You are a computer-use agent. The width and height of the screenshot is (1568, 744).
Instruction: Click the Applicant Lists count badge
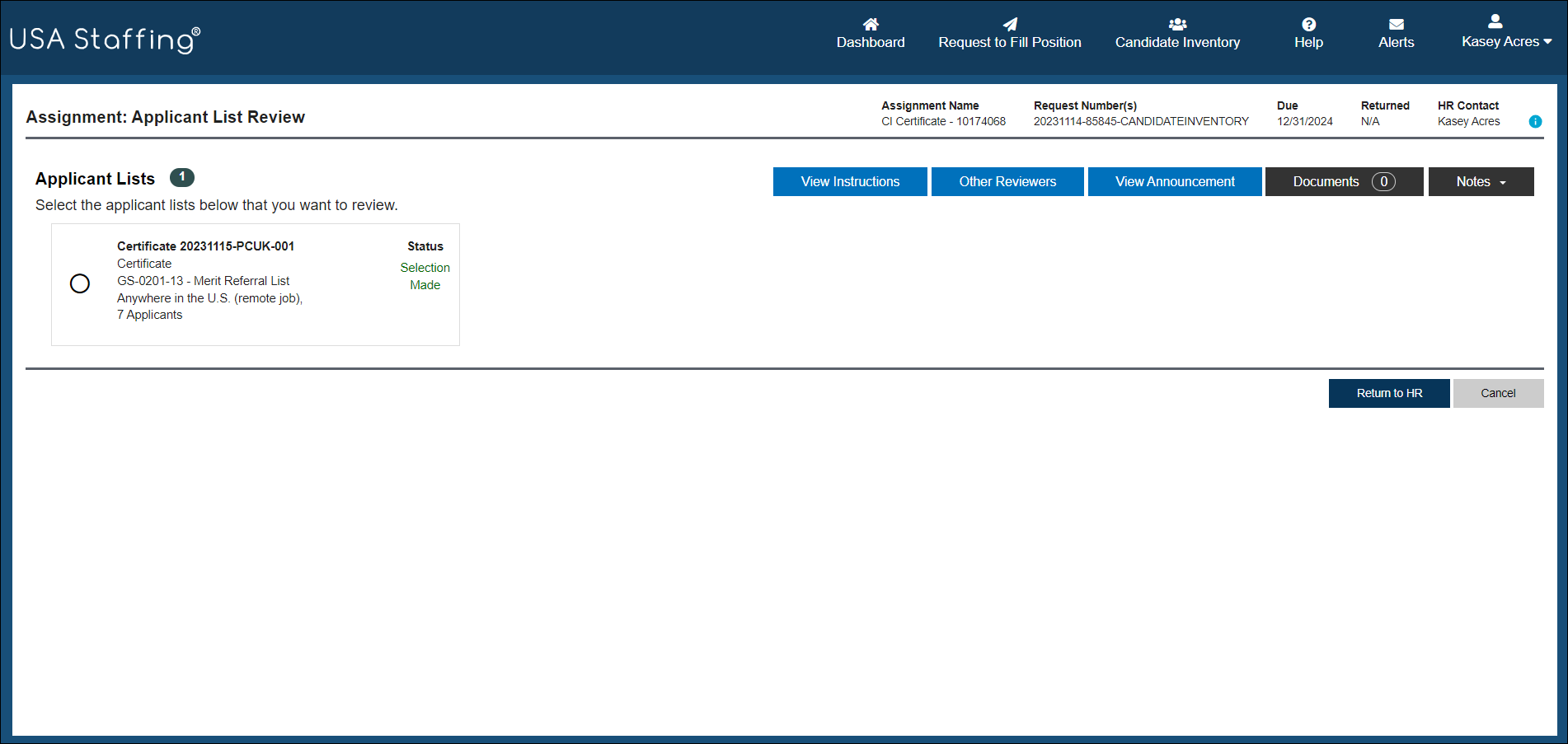[x=182, y=177]
